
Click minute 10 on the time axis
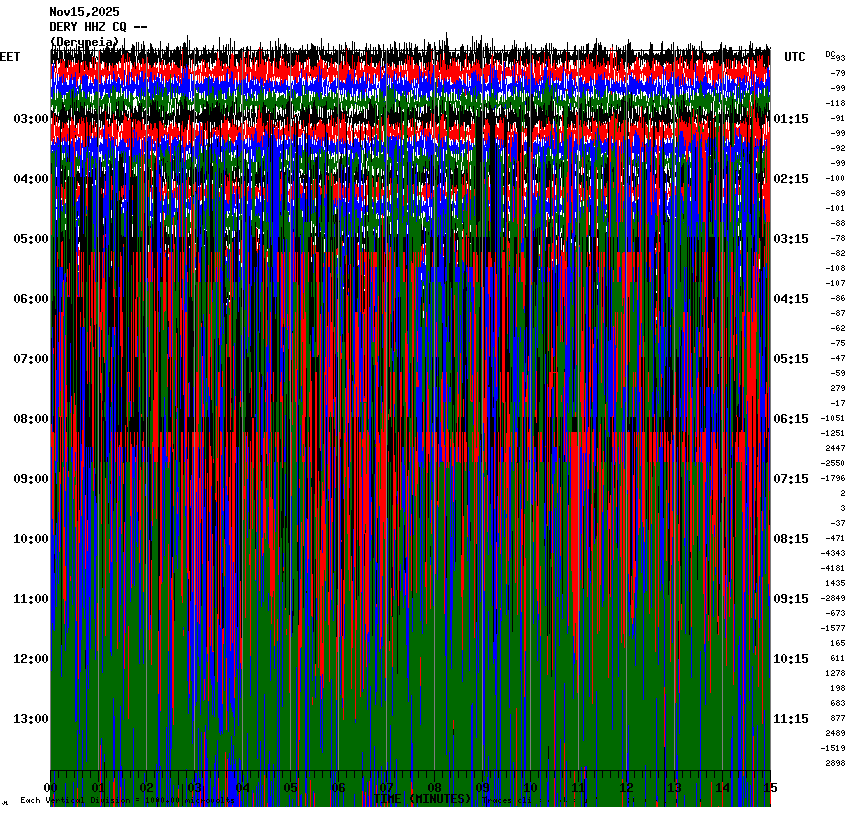[530, 788]
